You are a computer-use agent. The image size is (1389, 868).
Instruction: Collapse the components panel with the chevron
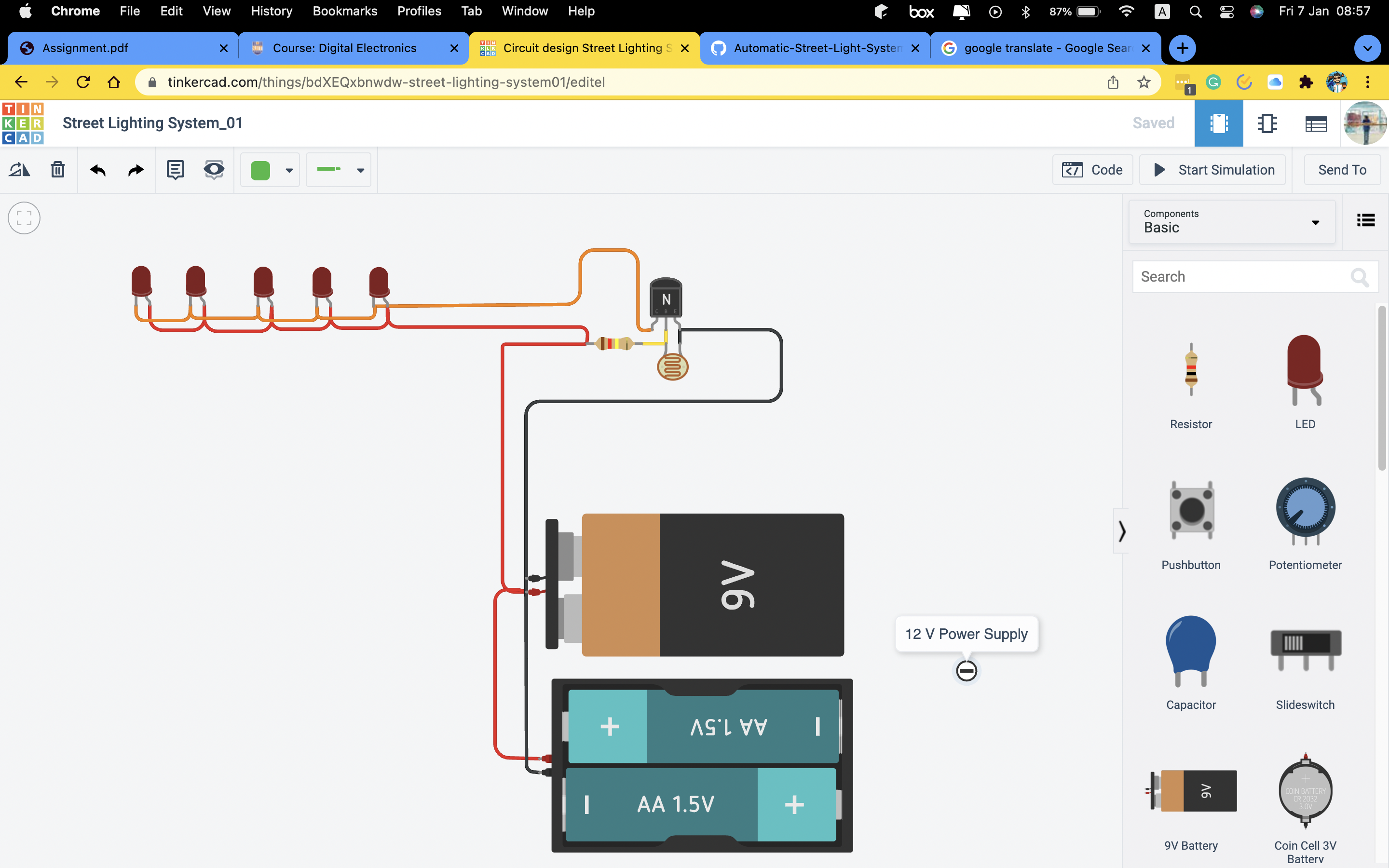click(x=1122, y=531)
